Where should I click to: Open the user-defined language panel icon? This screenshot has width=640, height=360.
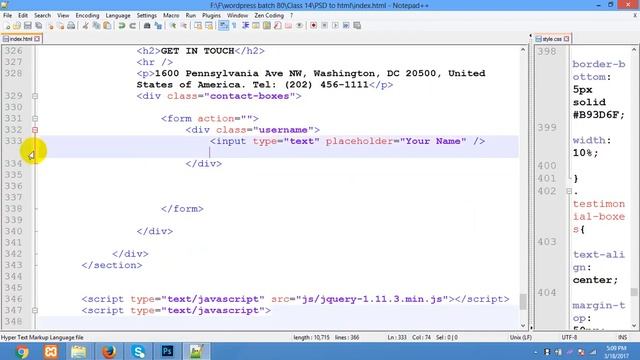(x=256, y=26)
